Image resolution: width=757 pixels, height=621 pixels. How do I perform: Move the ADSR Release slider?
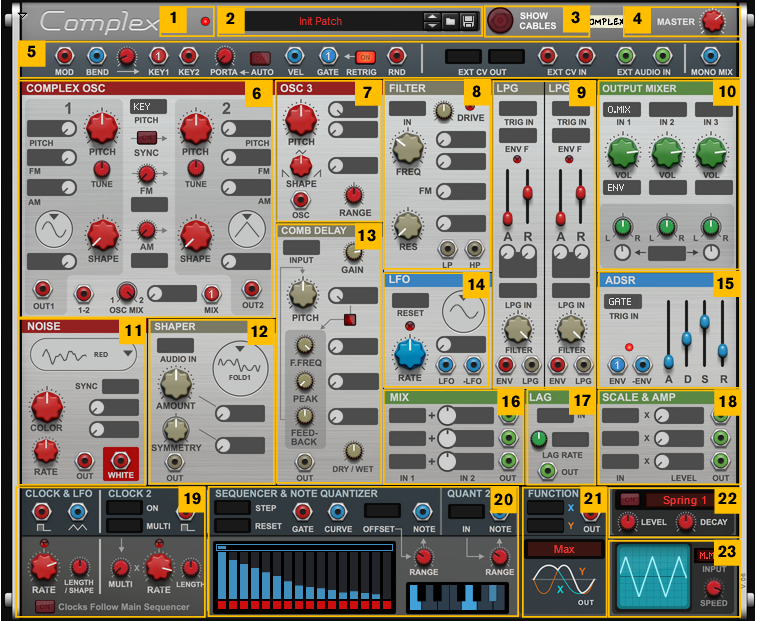point(722,350)
